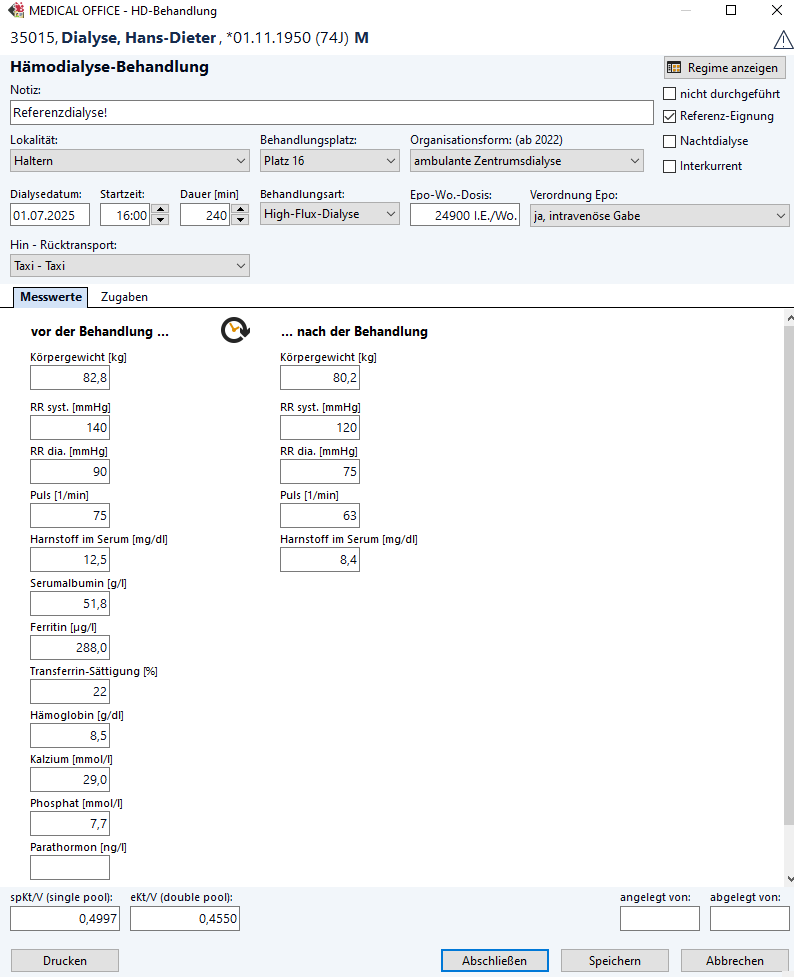This screenshot has height=977, width=794.
Task: Increase Dauer with the up spinner arrow
Action: coord(240,209)
